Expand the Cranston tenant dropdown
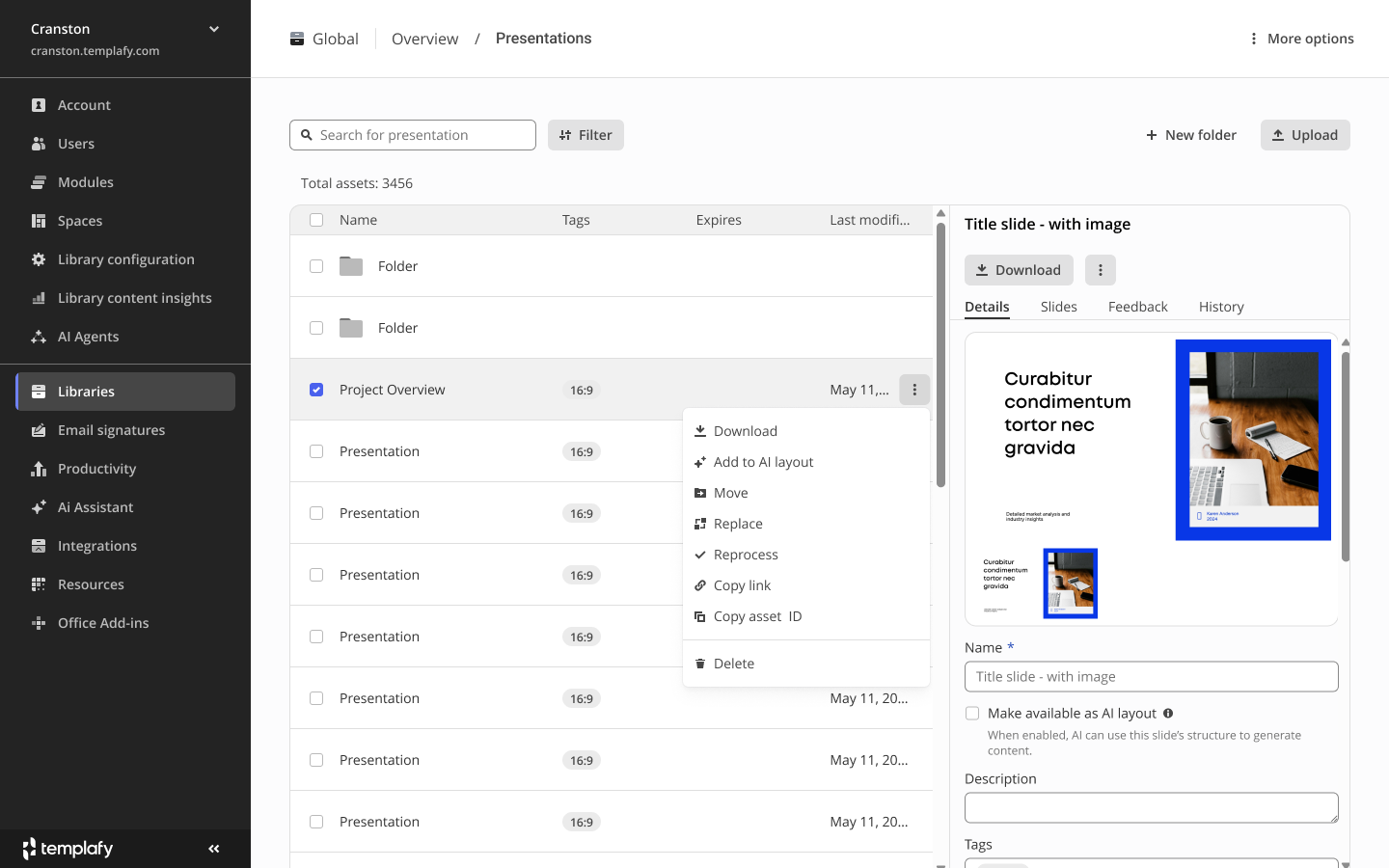1389x868 pixels. tap(214, 29)
